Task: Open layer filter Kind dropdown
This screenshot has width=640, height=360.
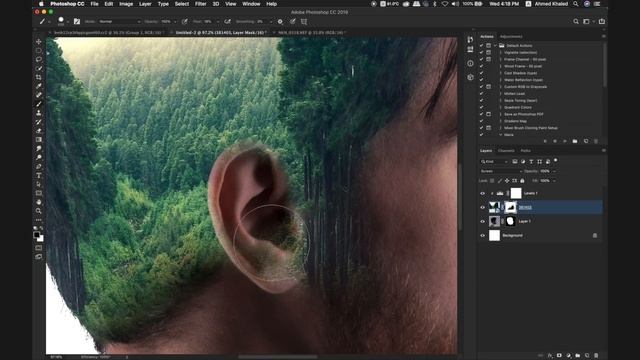Action: coord(494,162)
